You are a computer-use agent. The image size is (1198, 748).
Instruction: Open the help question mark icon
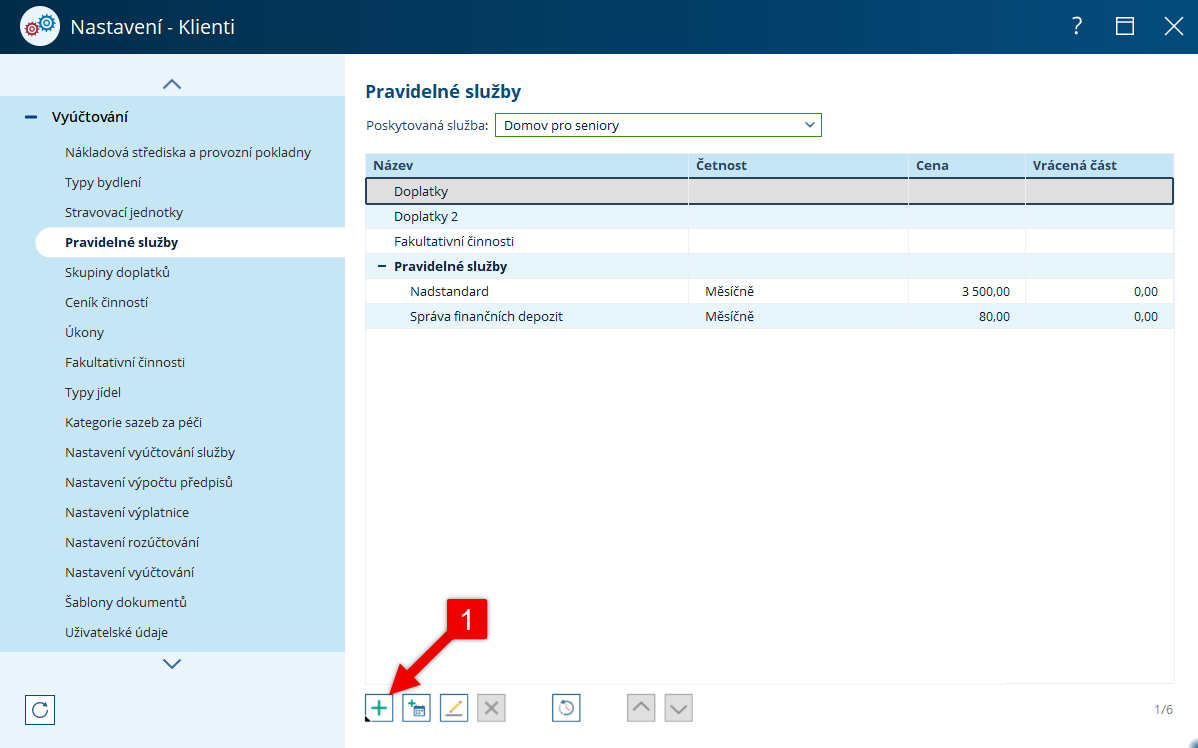click(1077, 27)
